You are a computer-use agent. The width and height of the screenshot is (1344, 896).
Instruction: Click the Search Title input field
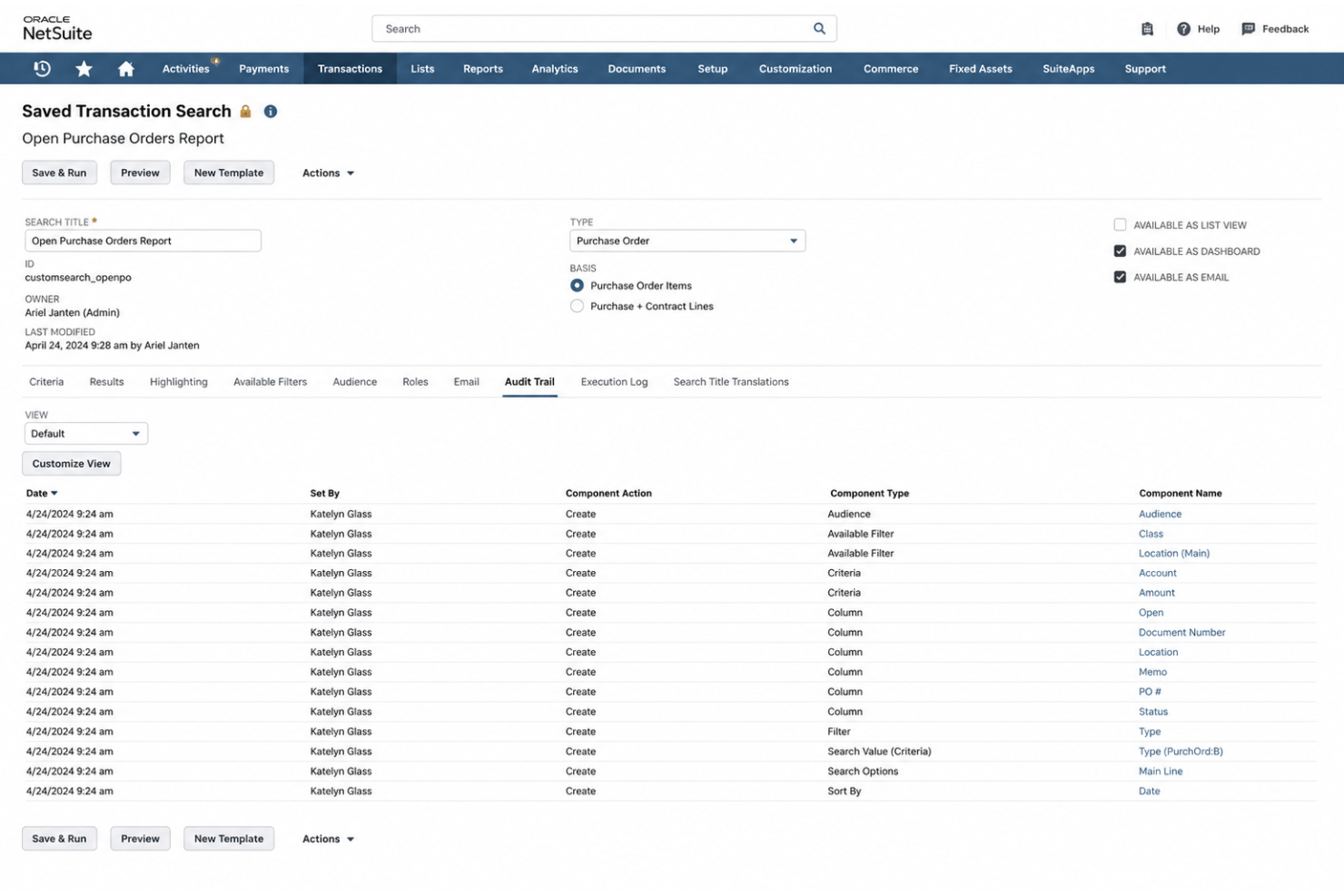[x=143, y=241]
